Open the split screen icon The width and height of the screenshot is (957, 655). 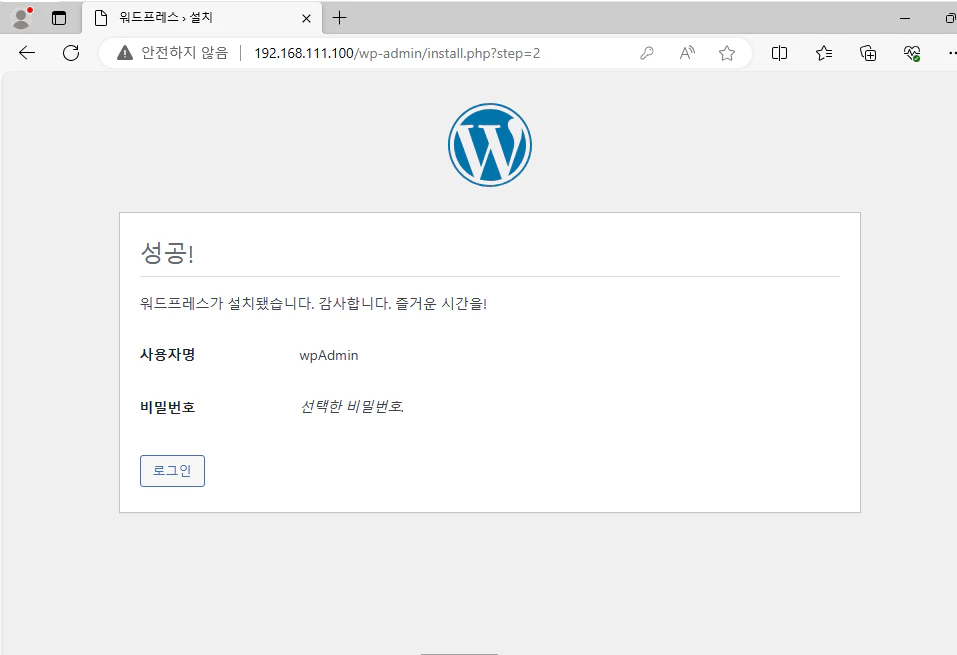pos(779,53)
